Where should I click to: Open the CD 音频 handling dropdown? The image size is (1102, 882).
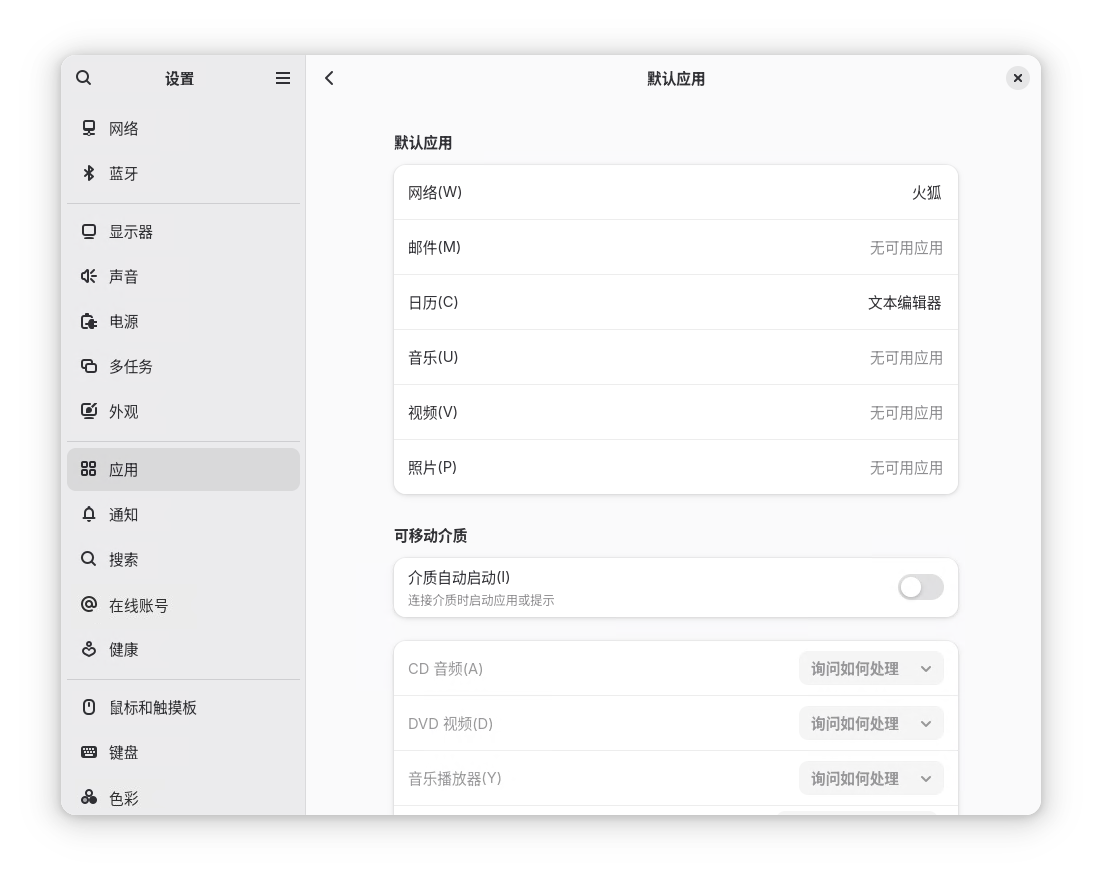[x=871, y=668]
